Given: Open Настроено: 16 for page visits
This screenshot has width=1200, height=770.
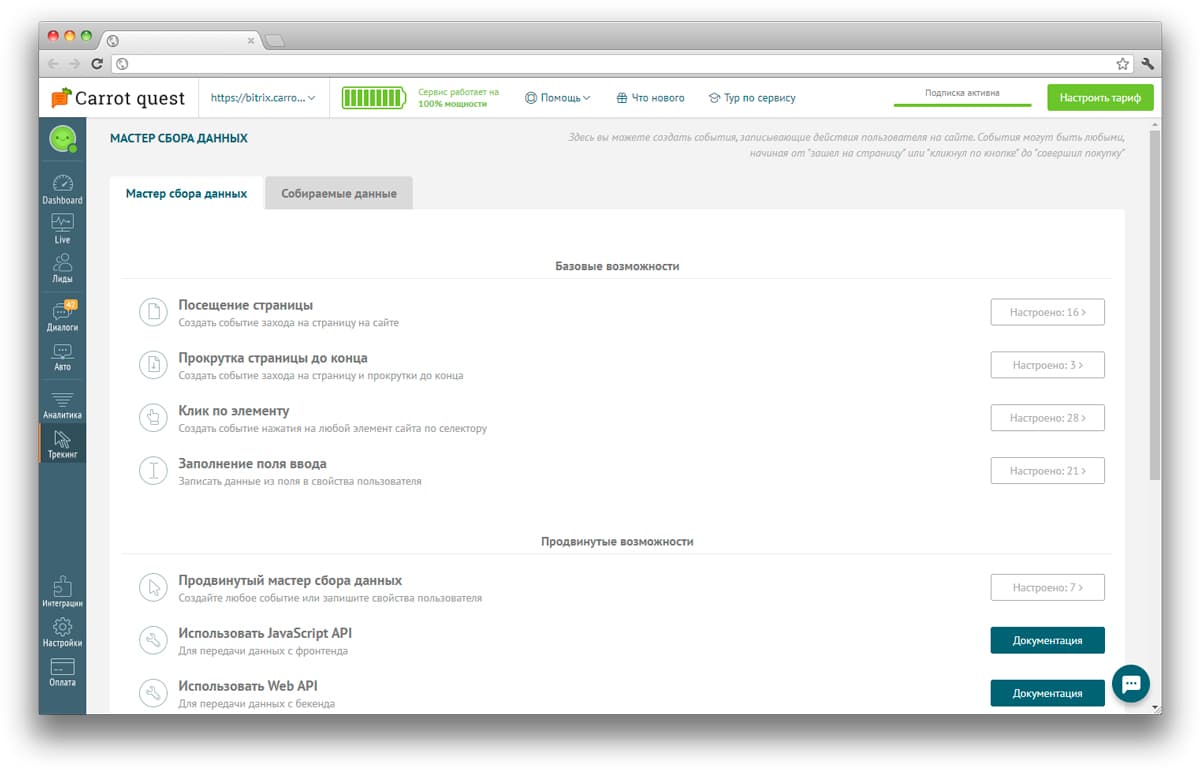Looking at the screenshot, I should (x=1047, y=312).
